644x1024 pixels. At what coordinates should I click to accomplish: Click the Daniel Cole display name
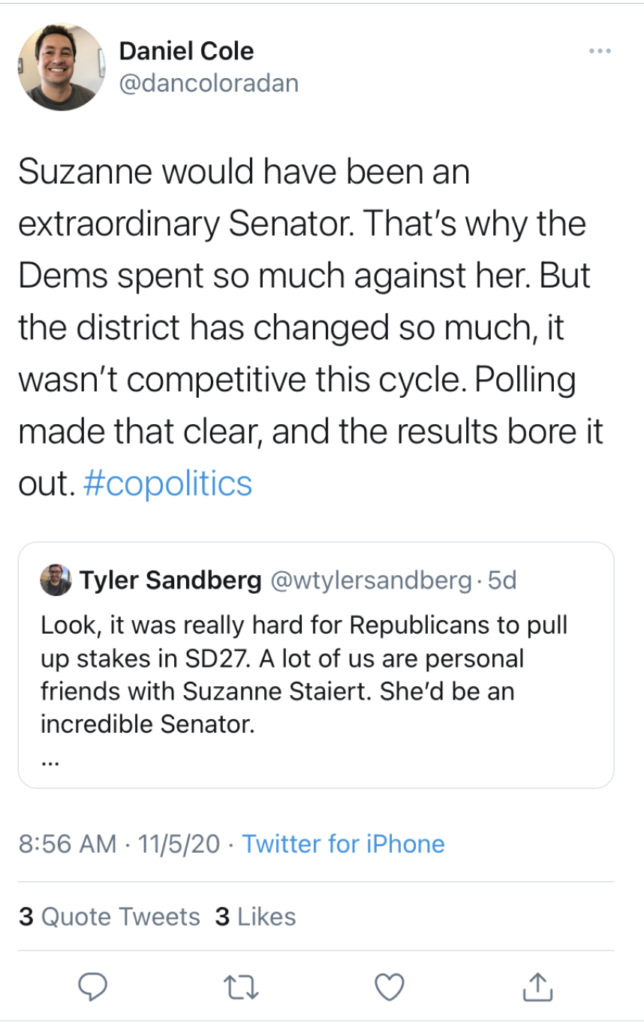point(187,51)
